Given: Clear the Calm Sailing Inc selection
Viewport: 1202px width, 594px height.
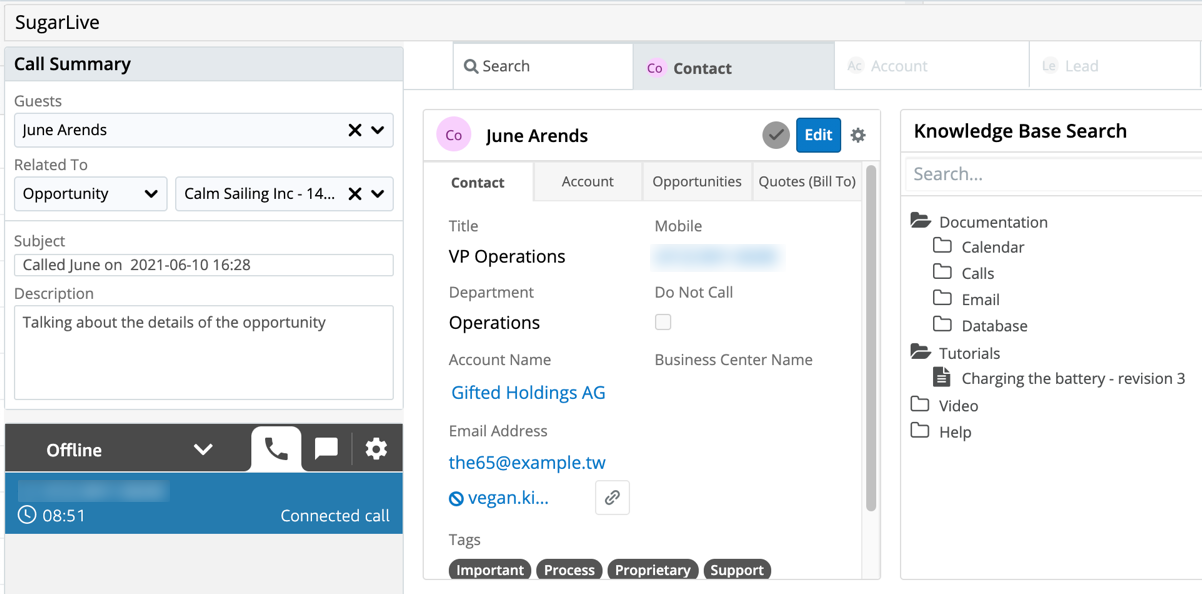Looking at the screenshot, I should [354, 194].
